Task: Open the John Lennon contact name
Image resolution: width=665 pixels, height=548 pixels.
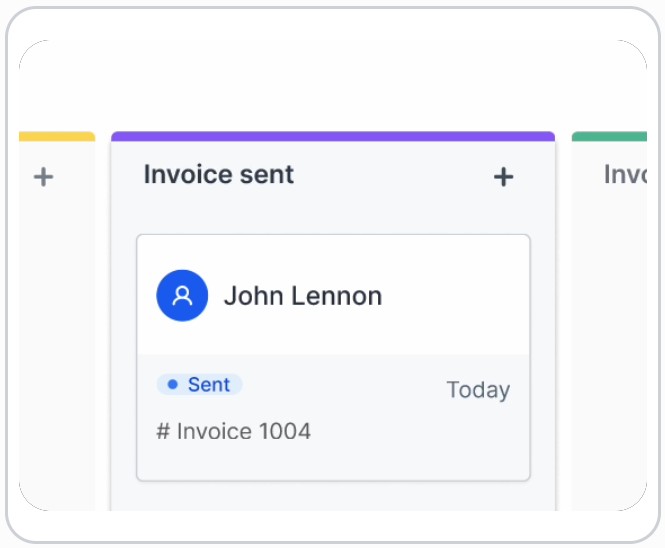Action: 302,296
